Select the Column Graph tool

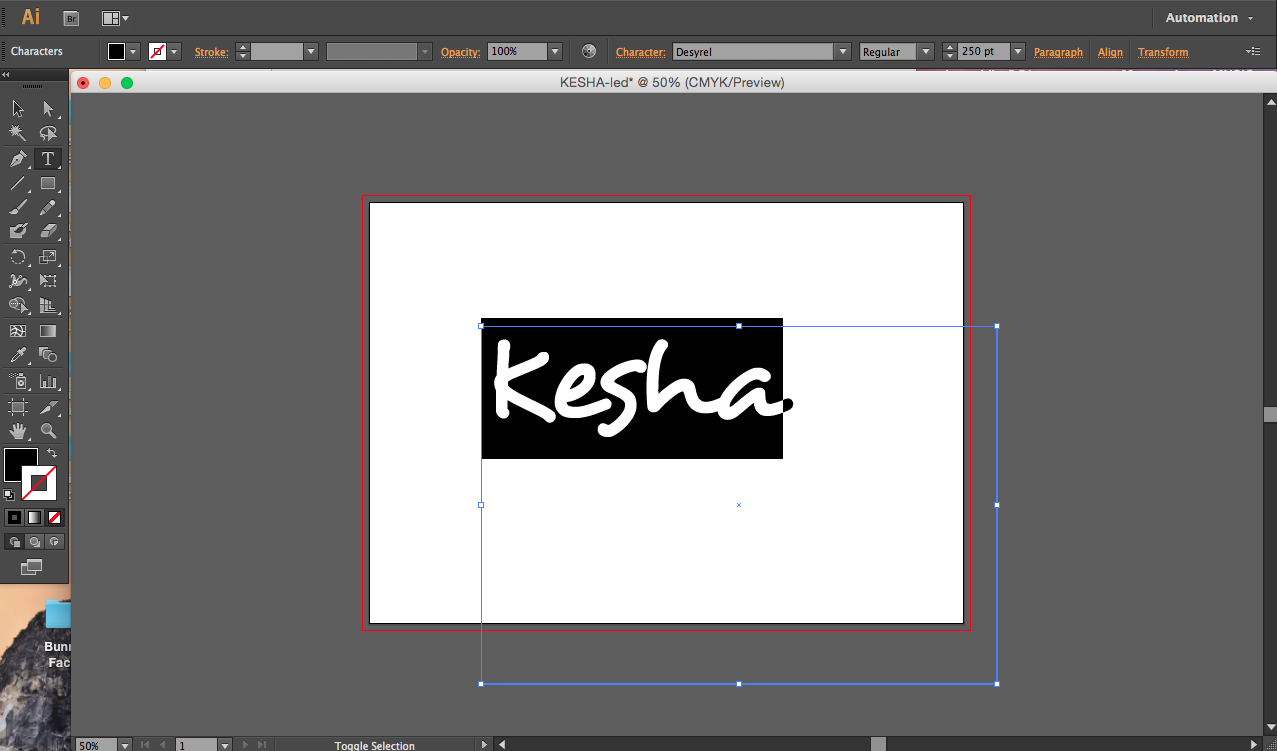tap(48, 381)
